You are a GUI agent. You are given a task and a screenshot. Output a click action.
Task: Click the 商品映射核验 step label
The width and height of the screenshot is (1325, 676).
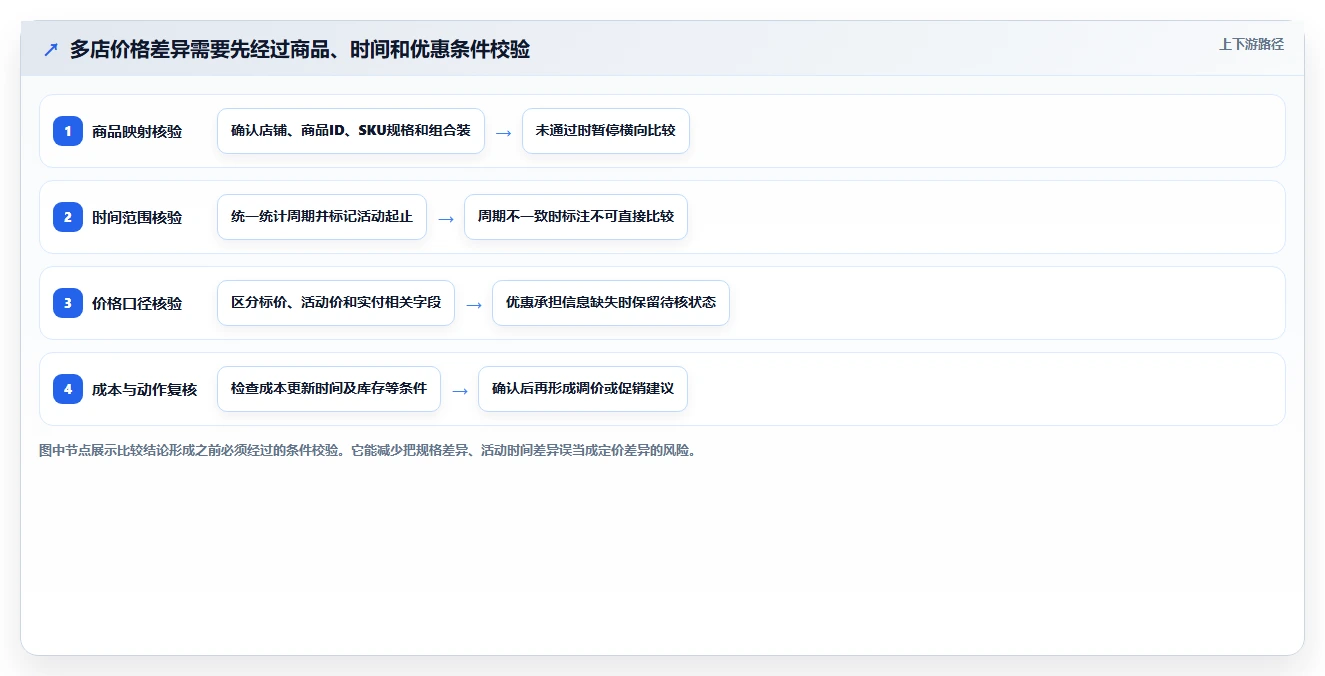click(137, 131)
